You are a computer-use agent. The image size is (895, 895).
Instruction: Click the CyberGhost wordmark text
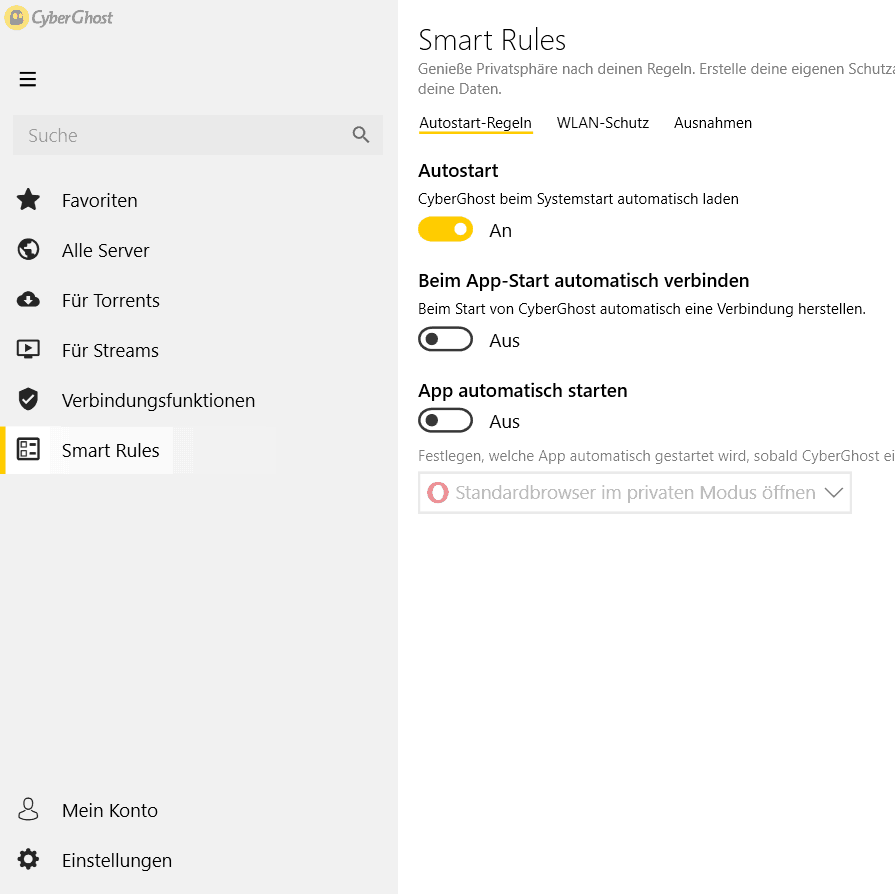click(72, 18)
